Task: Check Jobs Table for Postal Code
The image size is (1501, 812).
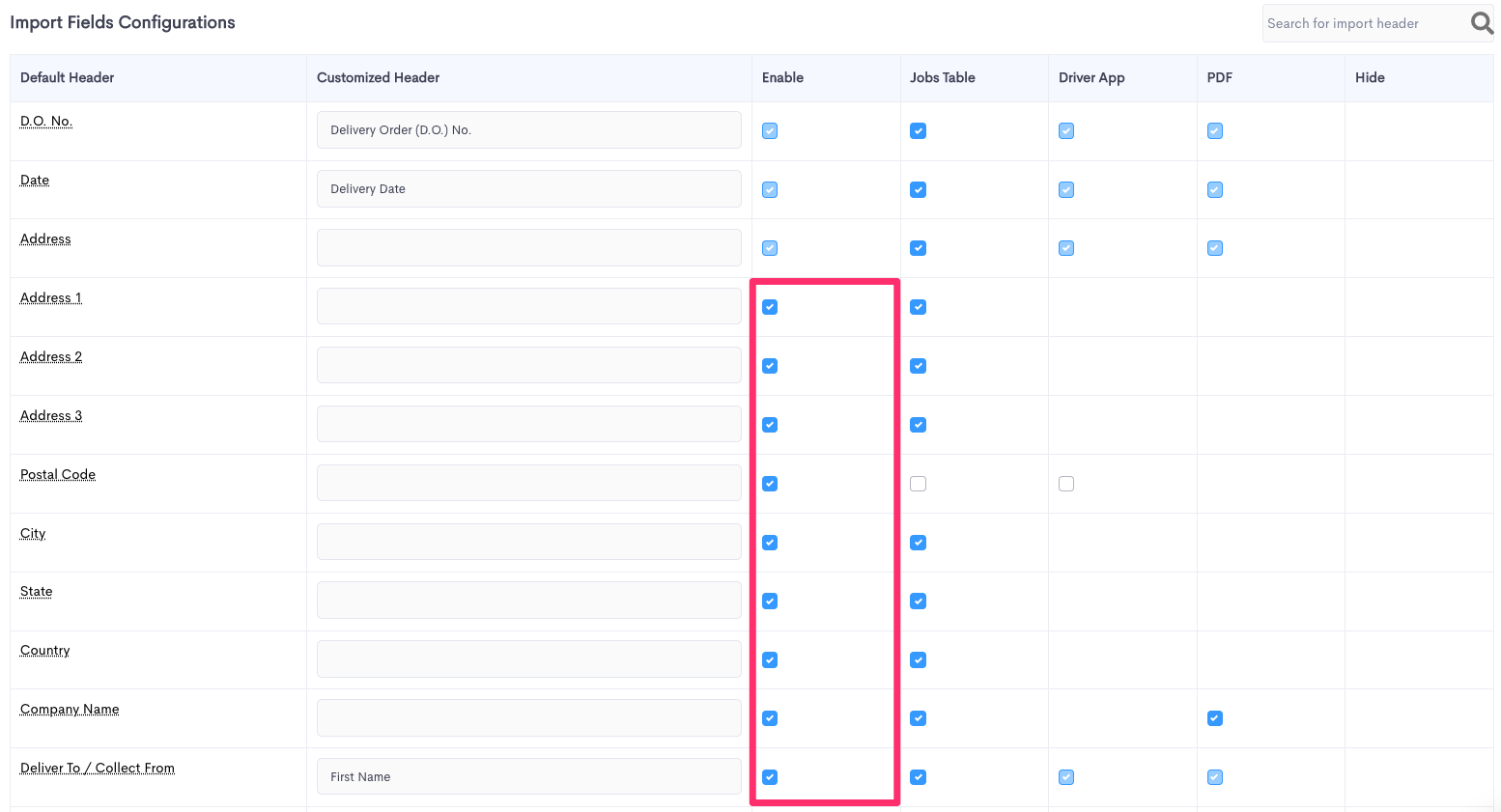Action: click(x=918, y=484)
